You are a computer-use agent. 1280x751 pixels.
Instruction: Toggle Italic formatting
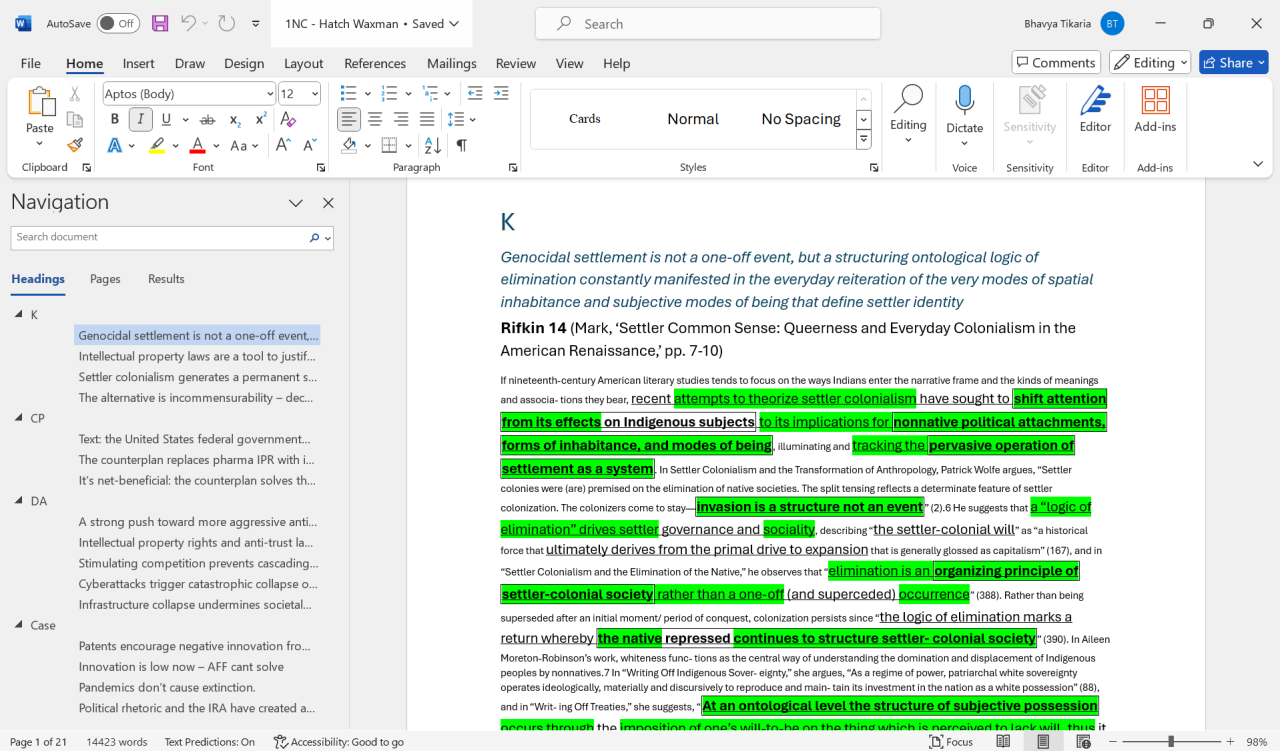click(x=140, y=119)
